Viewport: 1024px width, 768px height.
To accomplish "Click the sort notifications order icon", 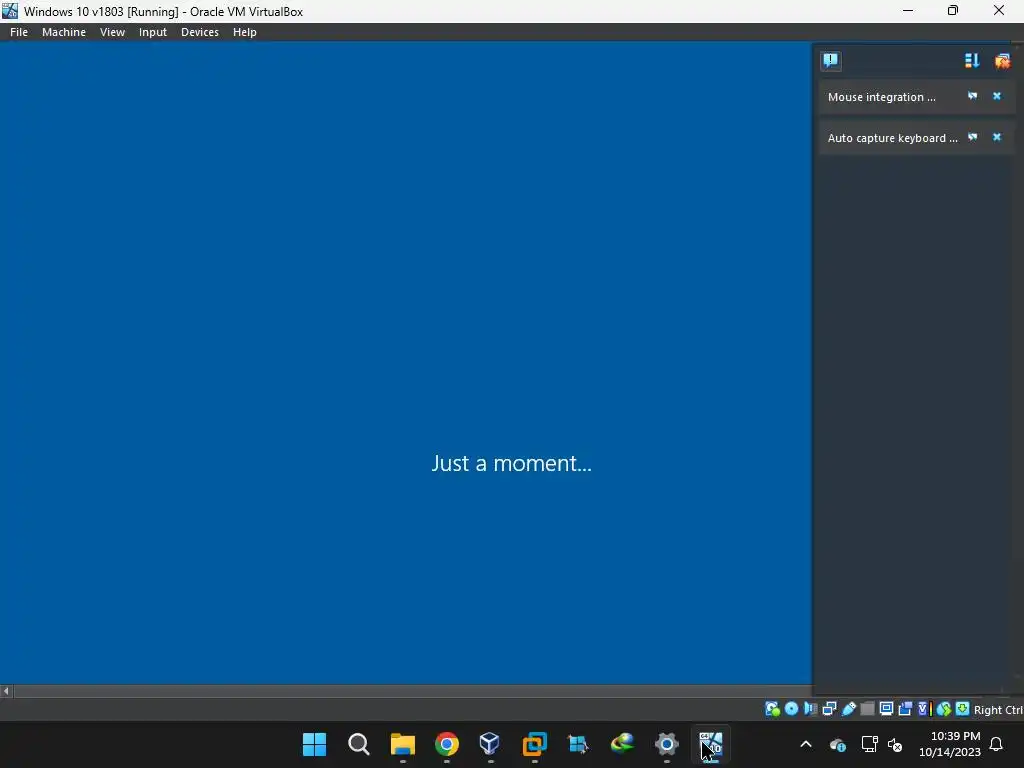I will click(972, 61).
